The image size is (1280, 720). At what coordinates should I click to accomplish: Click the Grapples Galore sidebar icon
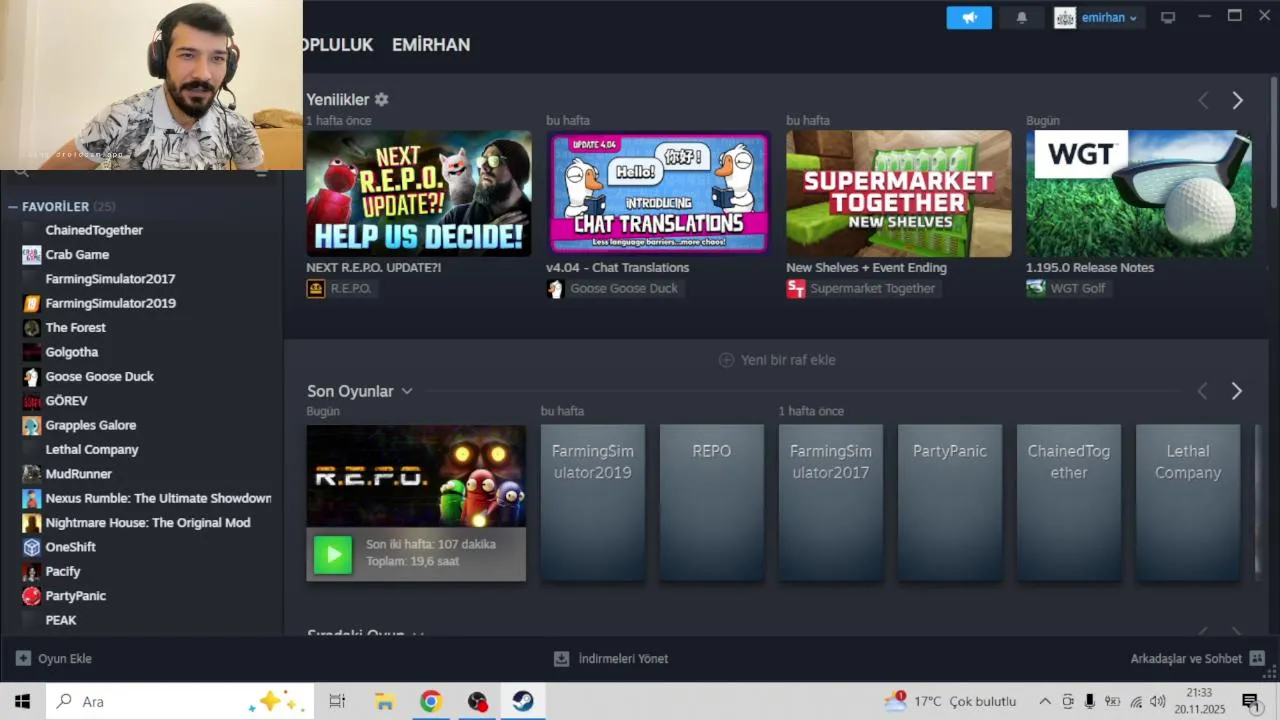click(x=32, y=425)
